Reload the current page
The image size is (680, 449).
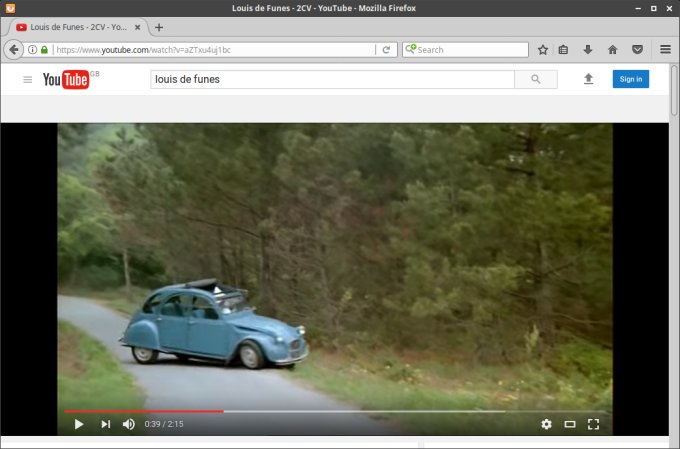coord(386,50)
